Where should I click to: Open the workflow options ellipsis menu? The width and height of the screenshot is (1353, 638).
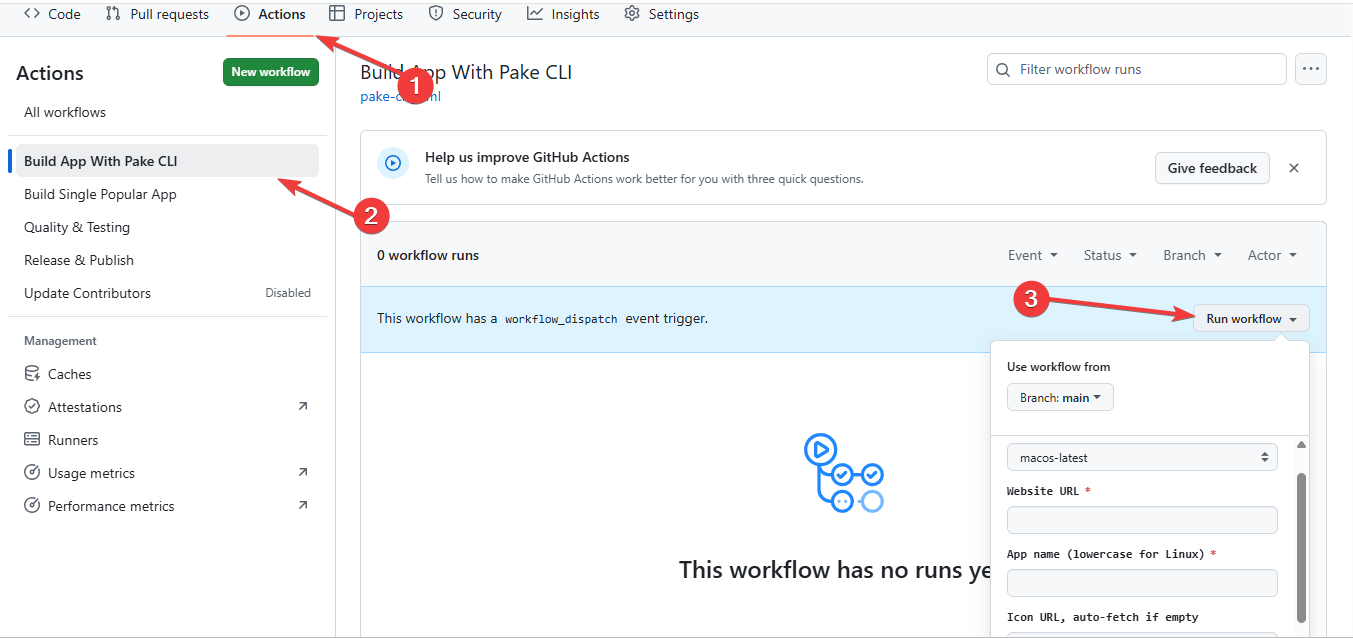[1311, 68]
